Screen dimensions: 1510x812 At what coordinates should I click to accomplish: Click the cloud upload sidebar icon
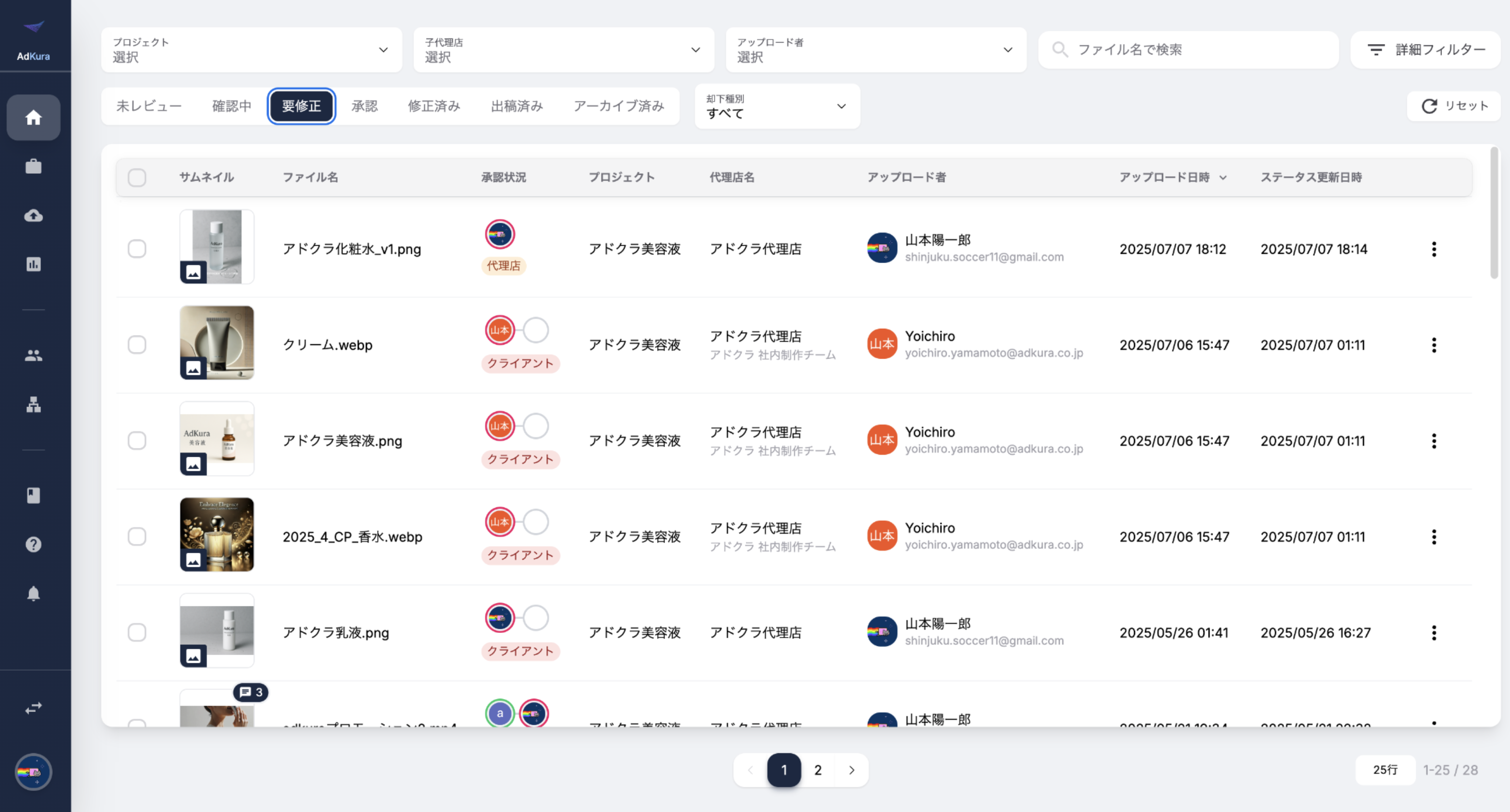tap(33, 216)
